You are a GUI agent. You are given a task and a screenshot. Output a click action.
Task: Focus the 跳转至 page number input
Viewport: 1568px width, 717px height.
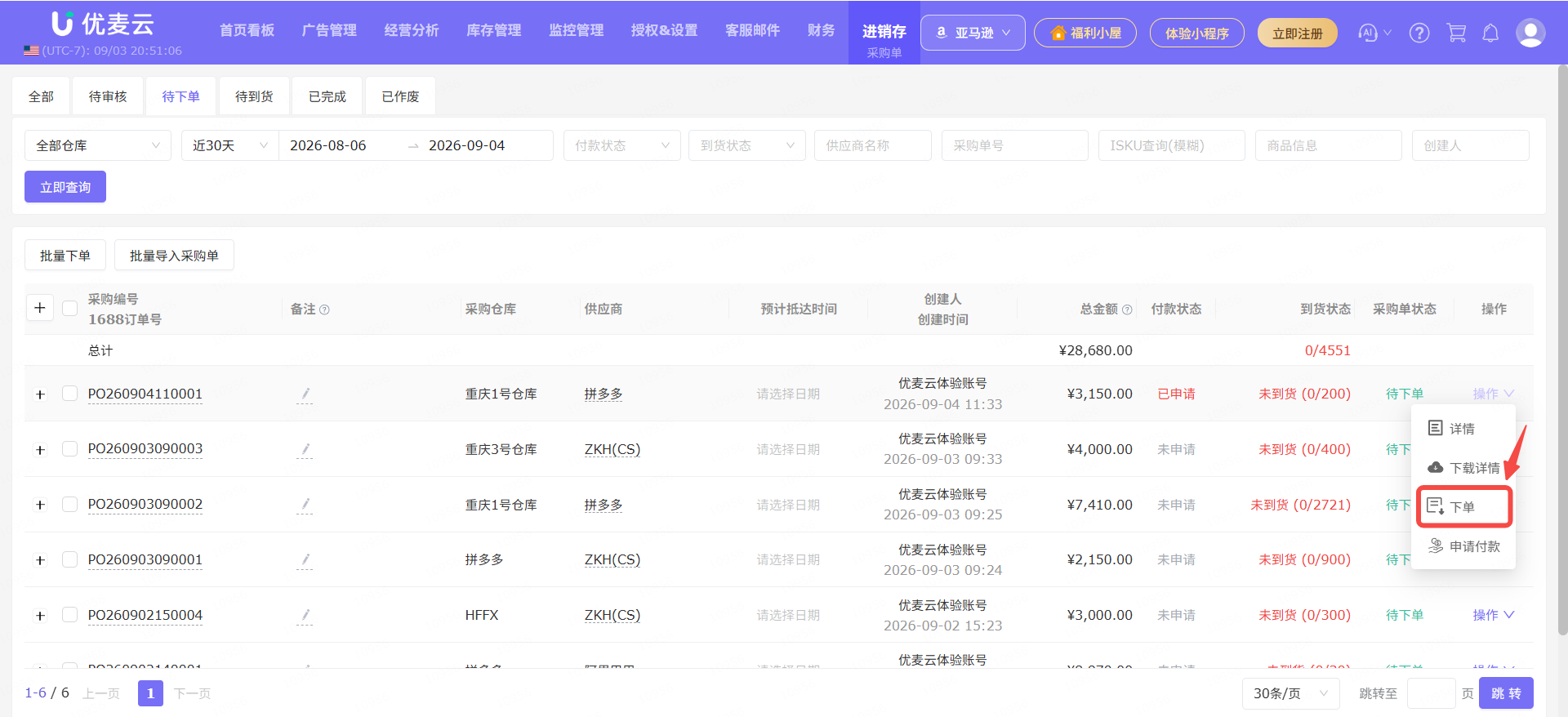tap(1432, 693)
